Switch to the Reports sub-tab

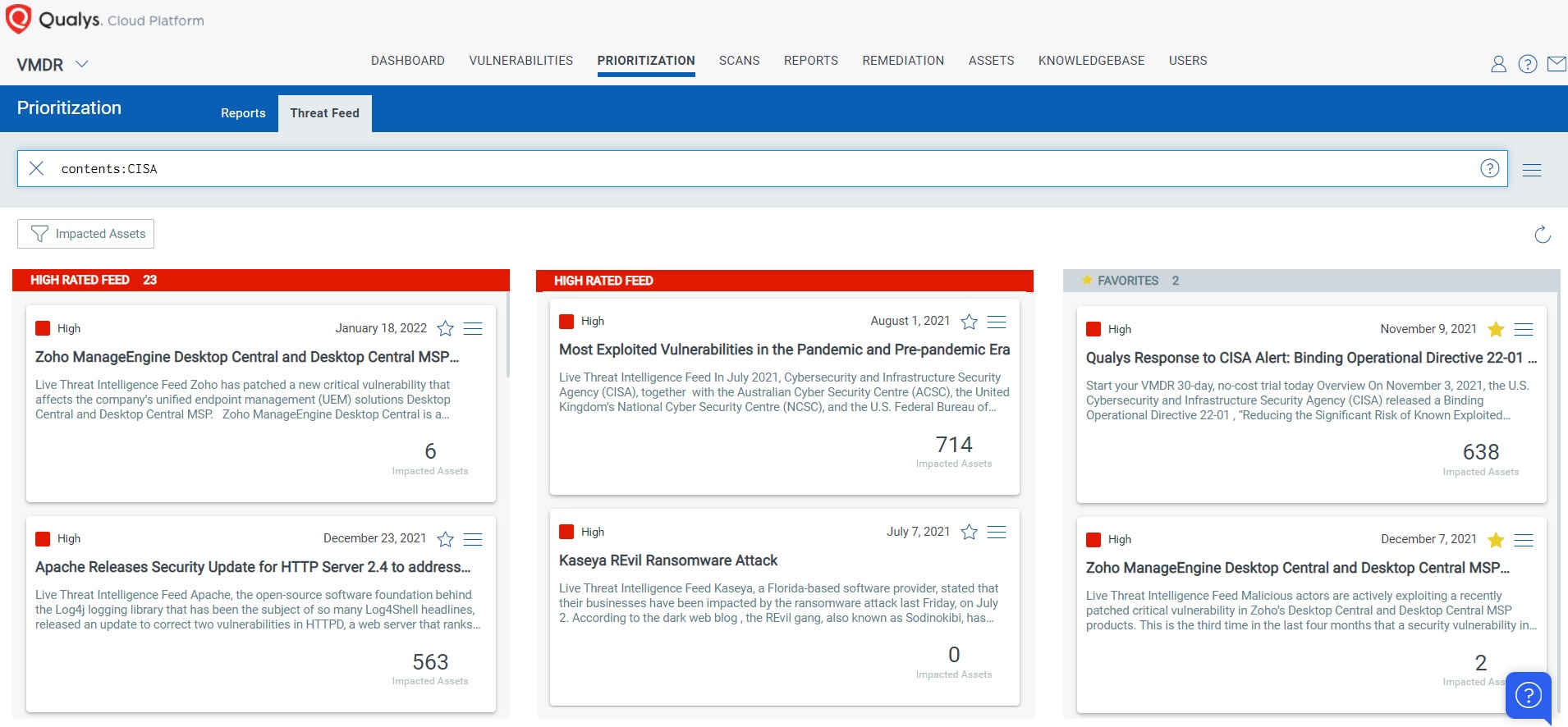(243, 113)
